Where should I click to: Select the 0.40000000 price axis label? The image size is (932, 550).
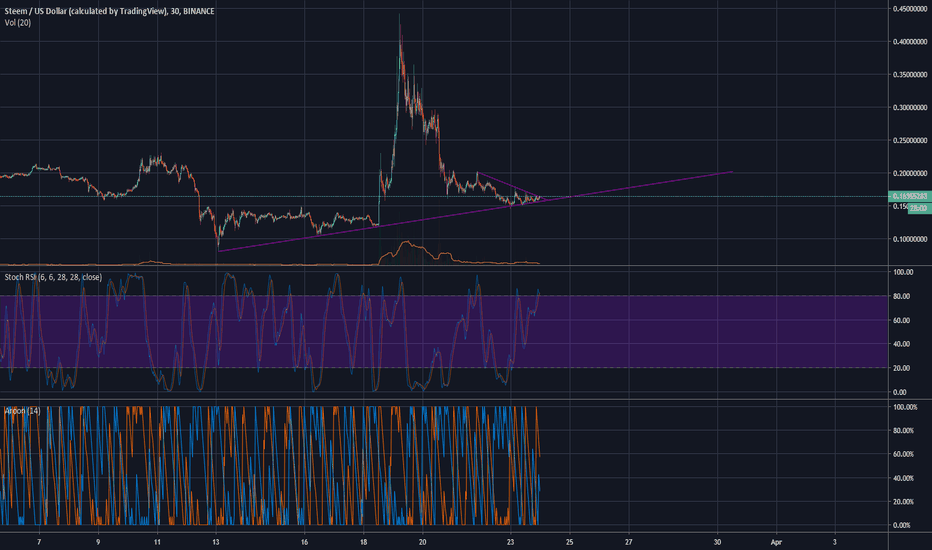(x=909, y=42)
